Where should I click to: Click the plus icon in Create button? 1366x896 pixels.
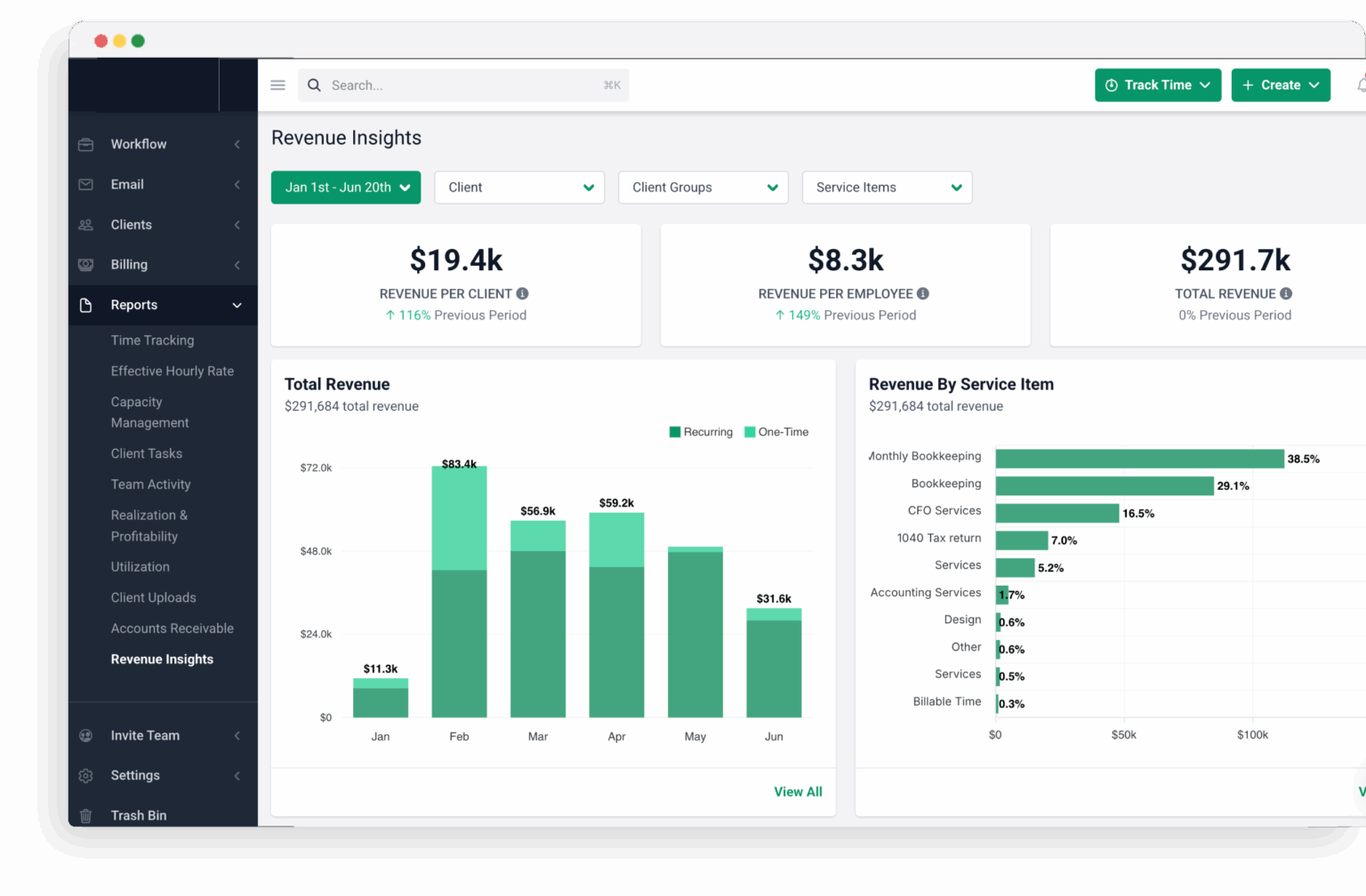(x=1248, y=85)
